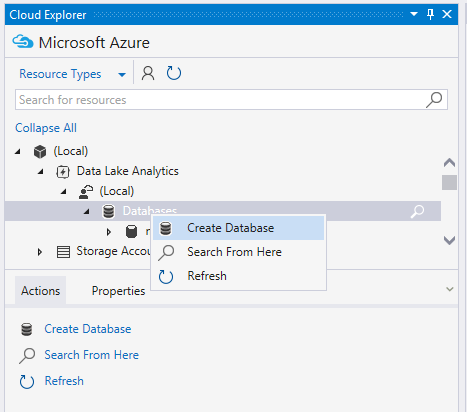The image size is (467, 412).
Task: Click the Databases stack icon in tree
Action: (x=108, y=211)
